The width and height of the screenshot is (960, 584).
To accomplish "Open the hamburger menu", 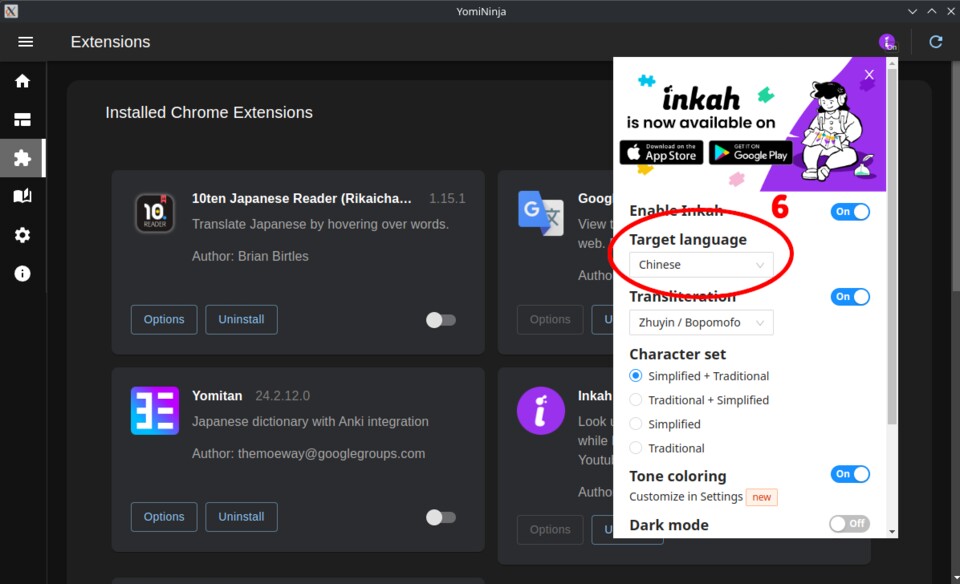I will pyautogui.click(x=26, y=42).
